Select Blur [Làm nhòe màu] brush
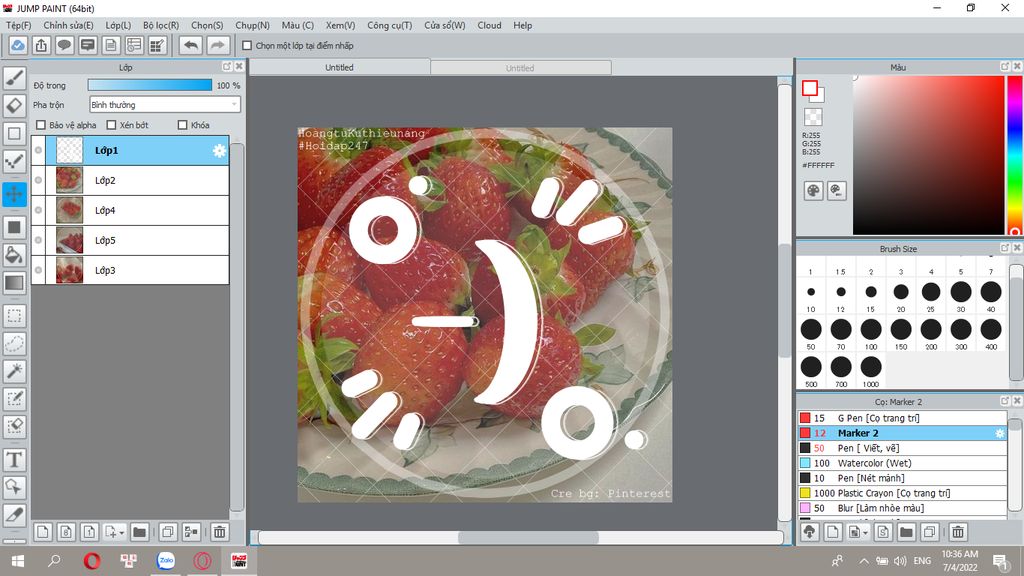Image resolution: width=1024 pixels, height=576 pixels. pyautogui.click(x=902, y=508)
